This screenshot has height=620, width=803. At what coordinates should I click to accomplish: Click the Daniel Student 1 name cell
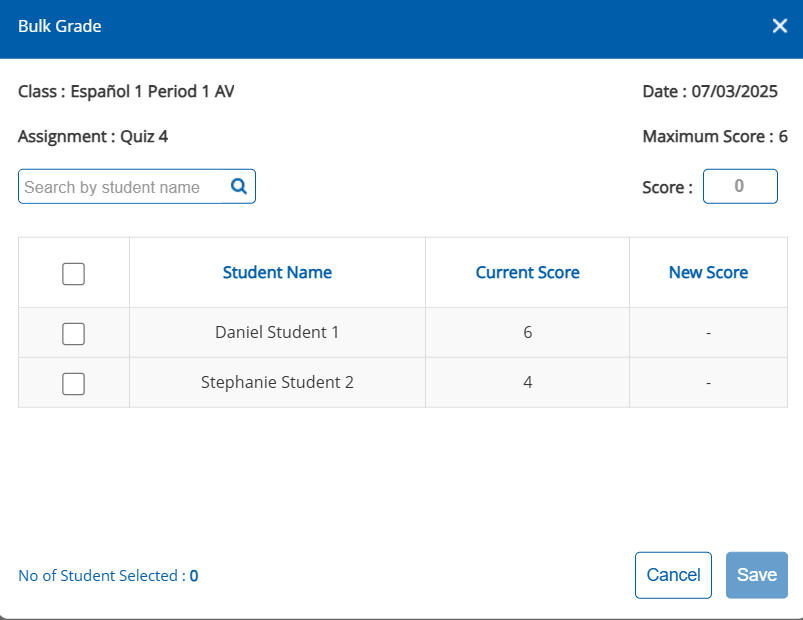277,333
